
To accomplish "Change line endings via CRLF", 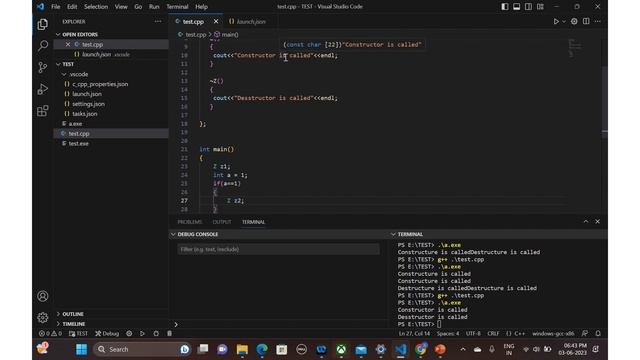I will click(493, 333).
